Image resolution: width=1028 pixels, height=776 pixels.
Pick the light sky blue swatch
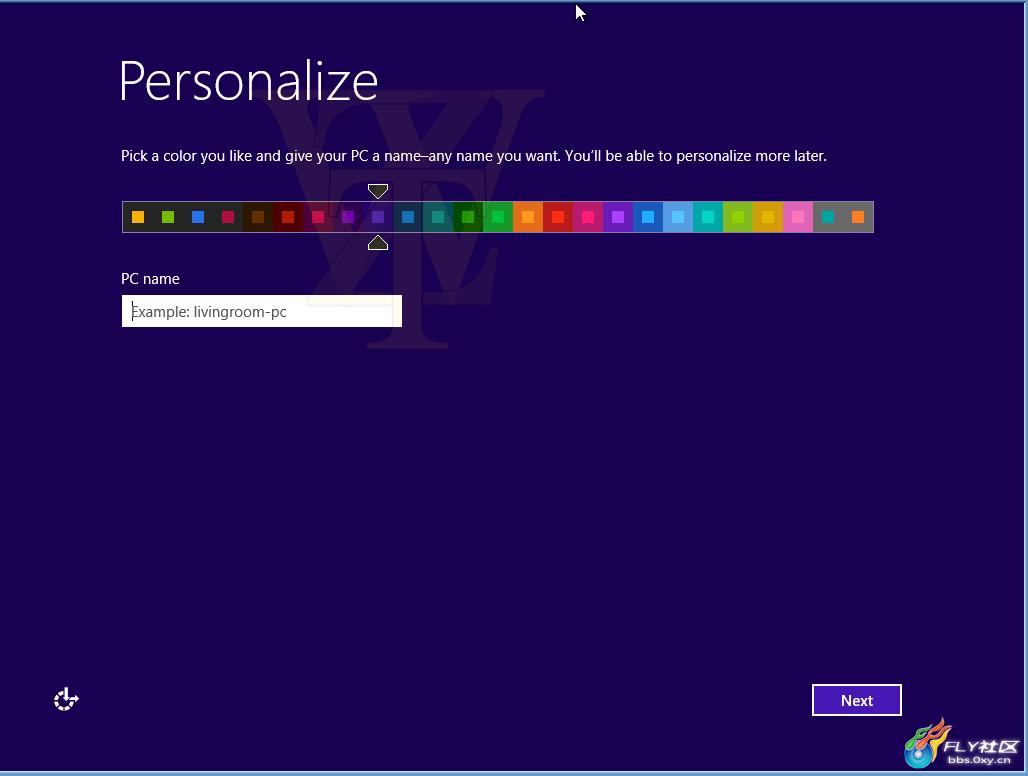678,217
